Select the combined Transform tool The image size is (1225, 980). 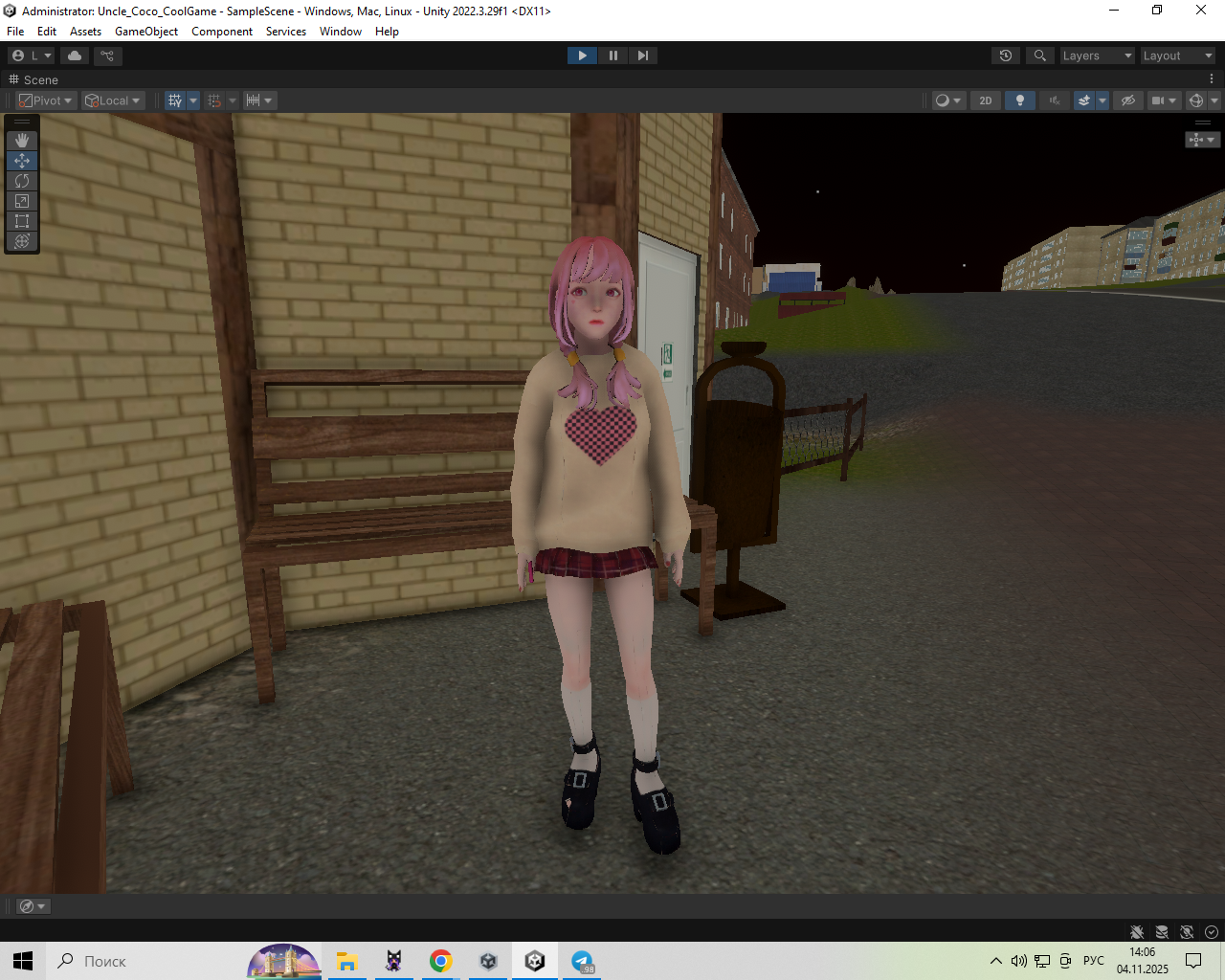point(22,241)
